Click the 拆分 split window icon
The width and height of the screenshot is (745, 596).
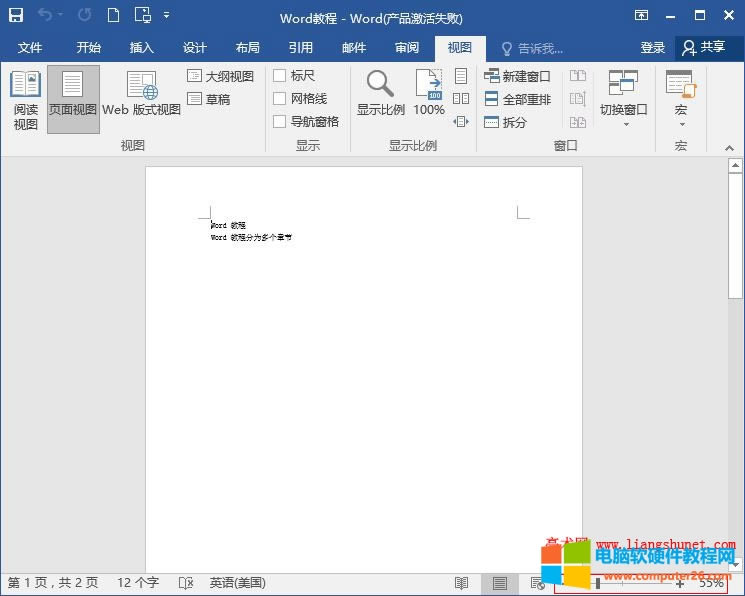[492, 122]
